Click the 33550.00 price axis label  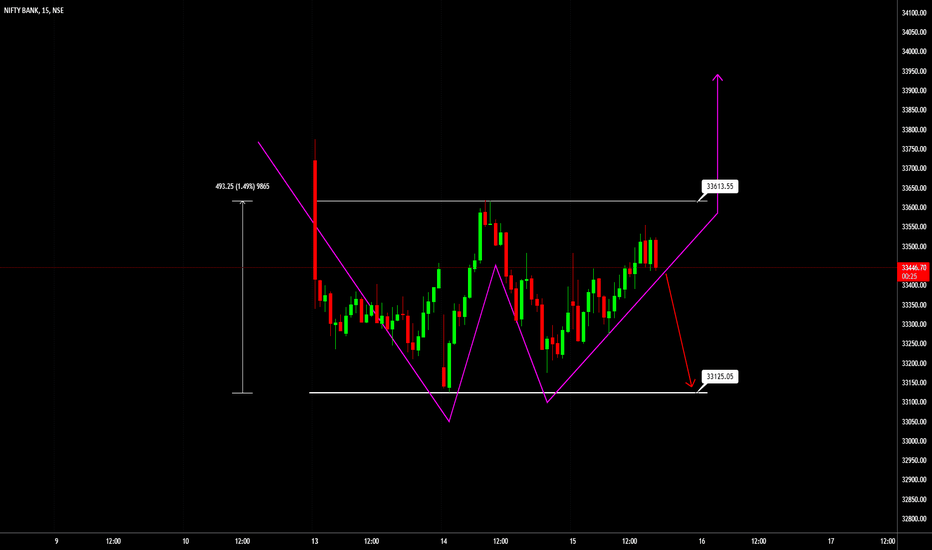[914, 227]
